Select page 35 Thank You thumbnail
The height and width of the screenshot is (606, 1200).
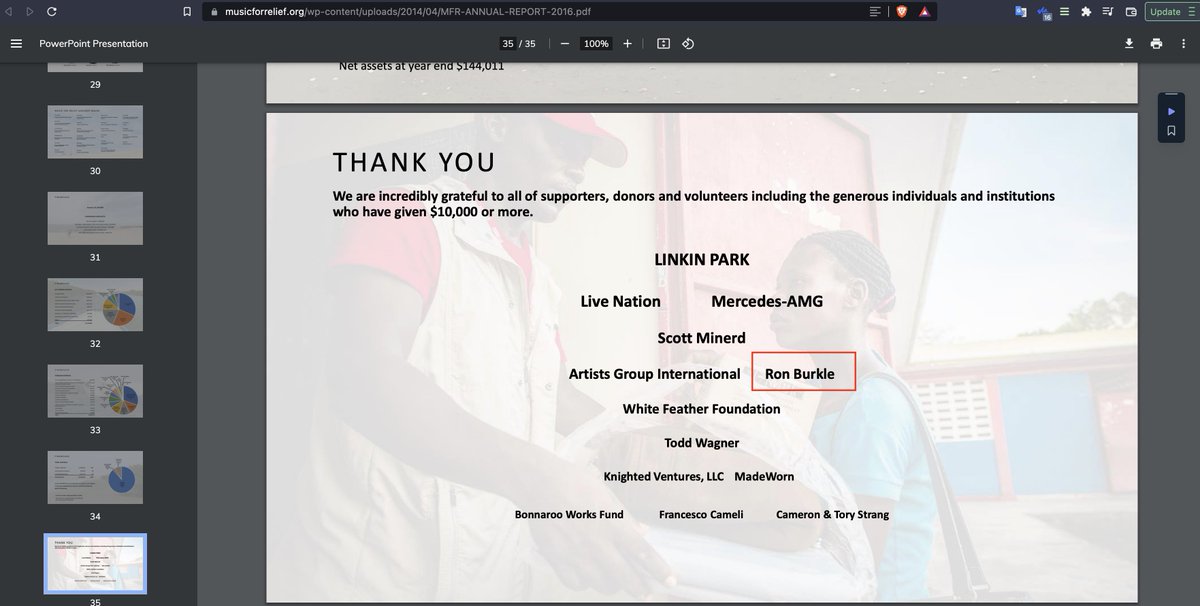[95, 564]
